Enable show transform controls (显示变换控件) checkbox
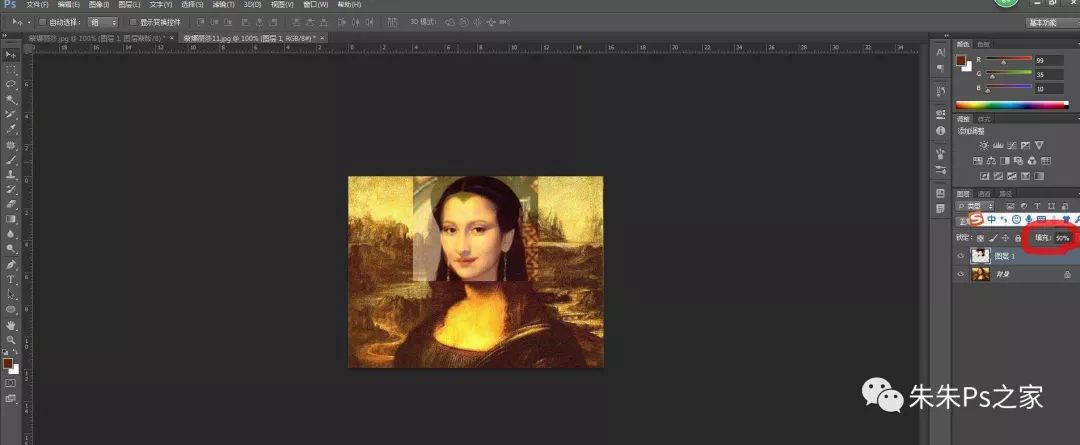Screen dimensions: 1080x445 coord(133,21)
